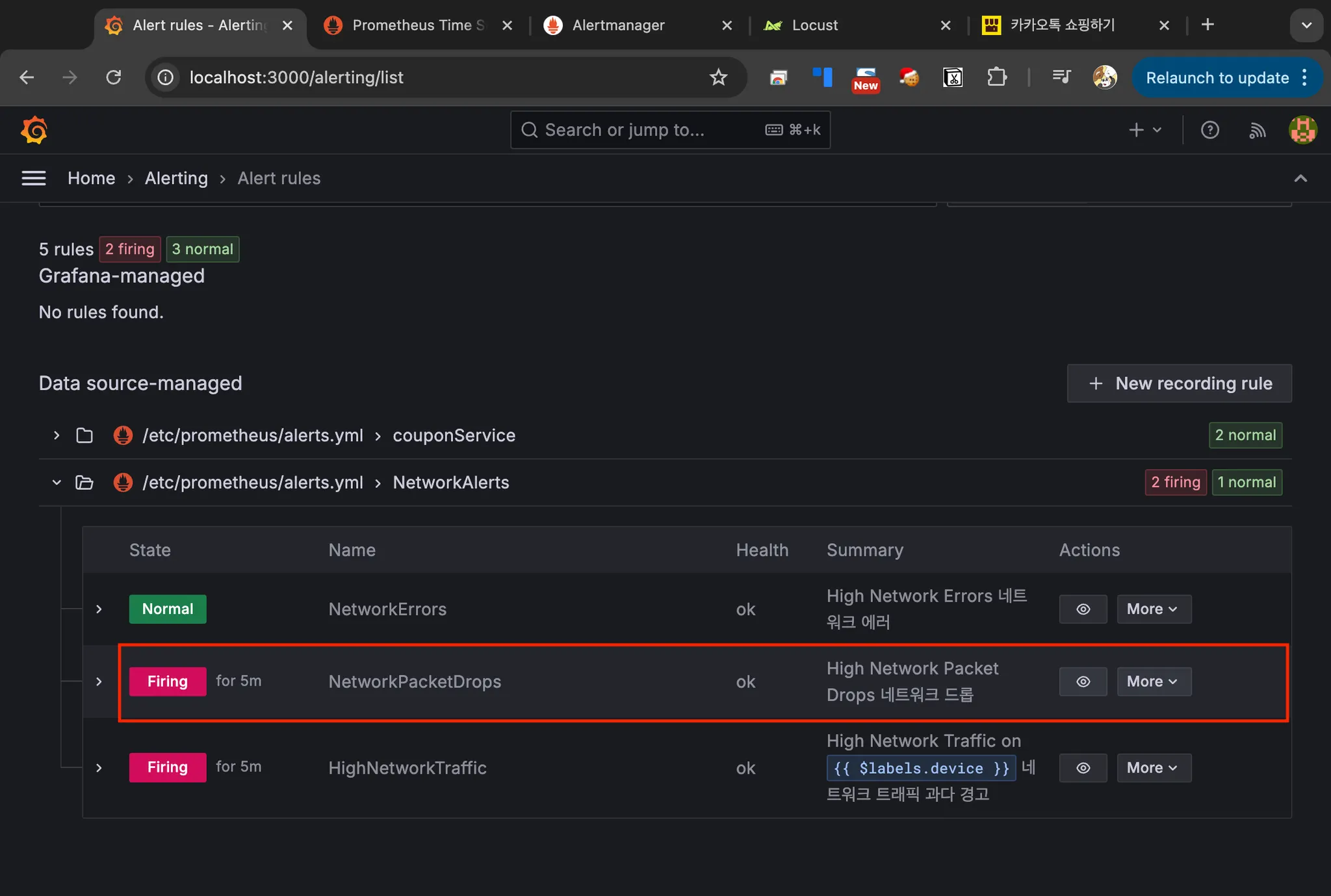
Task: Open More dropdown for HighNetworkTraffic
Action: (x=1154, y=768)
